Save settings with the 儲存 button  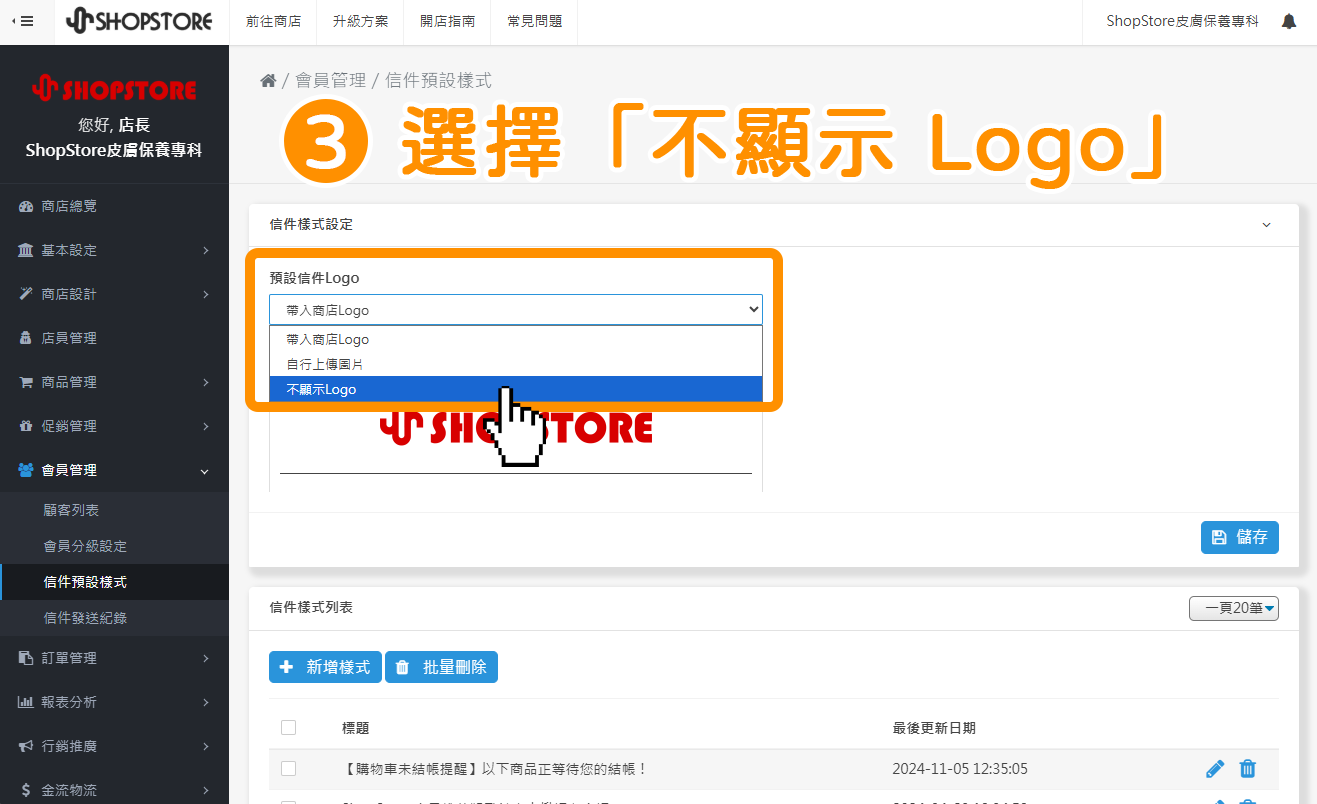[1239, 537]
